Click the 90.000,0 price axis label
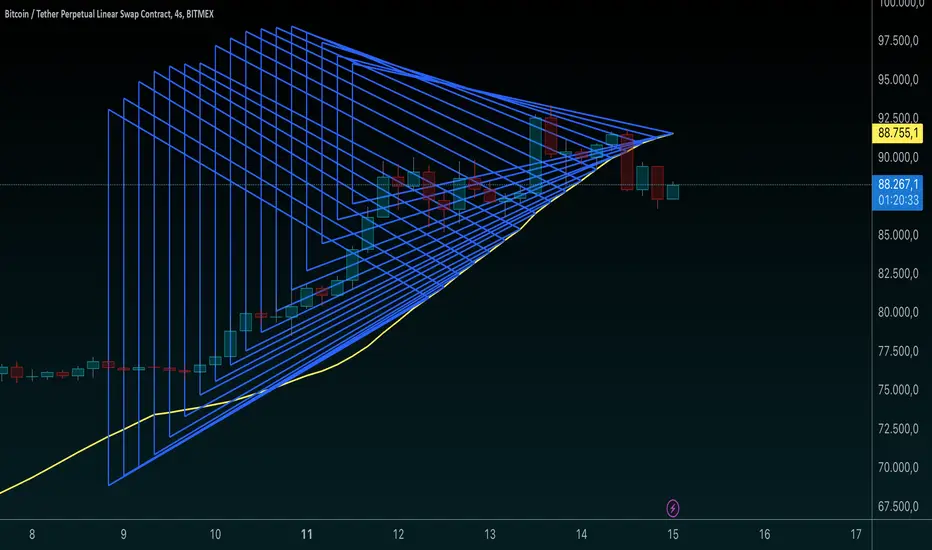The height and width of the screenshot is (550, 932). point(898,157)
